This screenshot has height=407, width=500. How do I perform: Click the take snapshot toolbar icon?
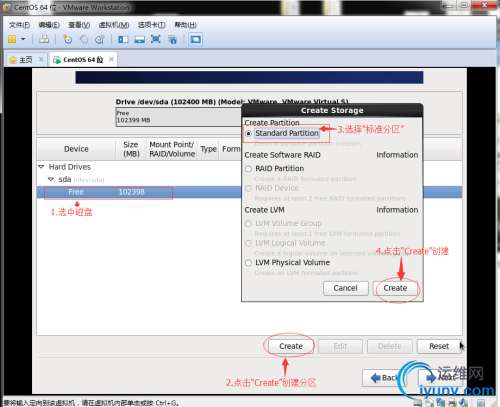67,39
